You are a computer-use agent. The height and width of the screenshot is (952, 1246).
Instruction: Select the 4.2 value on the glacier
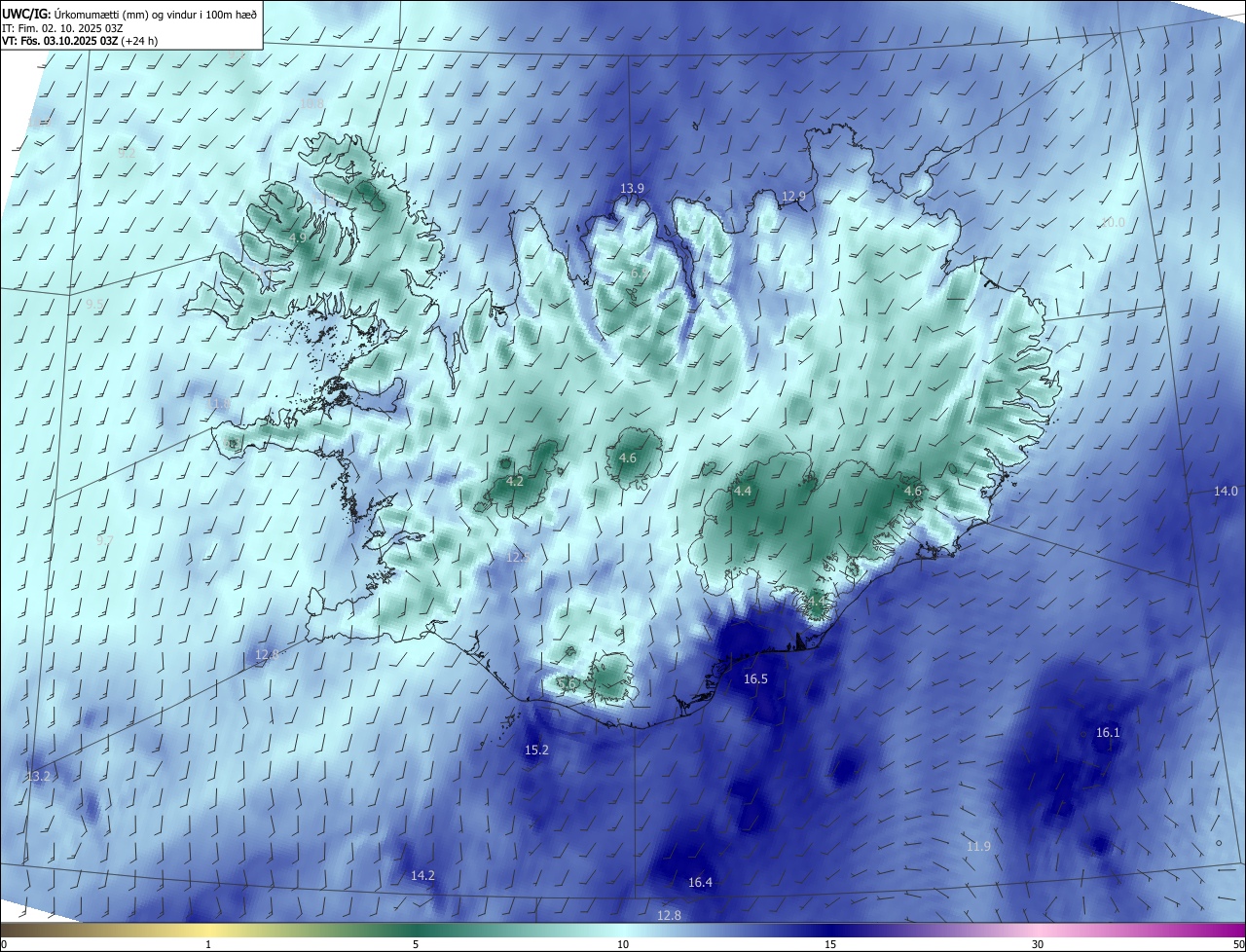click(516, 481)
